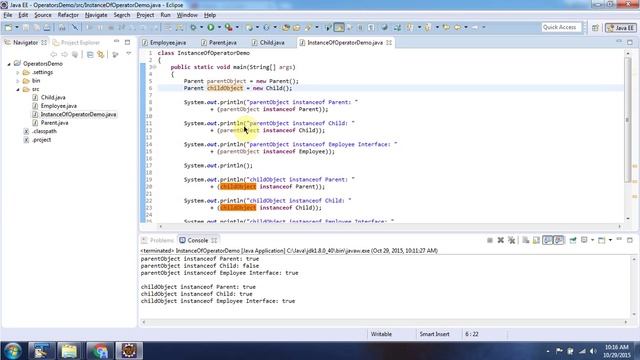Viewport: 640px width, 360px height.
Task: Click the Console horizontal scrollbar
Action: click(384, 322)
